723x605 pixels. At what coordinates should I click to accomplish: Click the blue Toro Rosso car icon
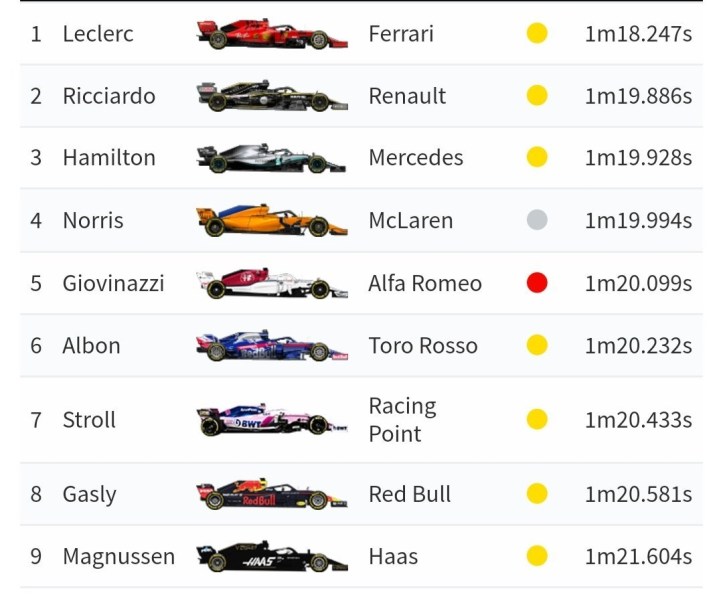pos(271,346)
